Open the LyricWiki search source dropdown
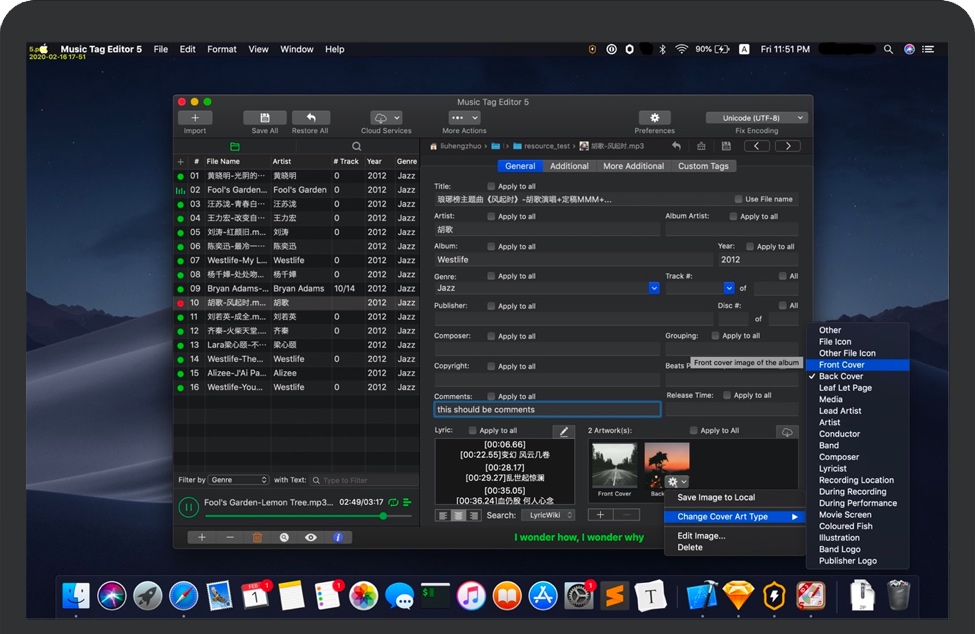Viewport: 975px width, 634px height. [548, 515]
